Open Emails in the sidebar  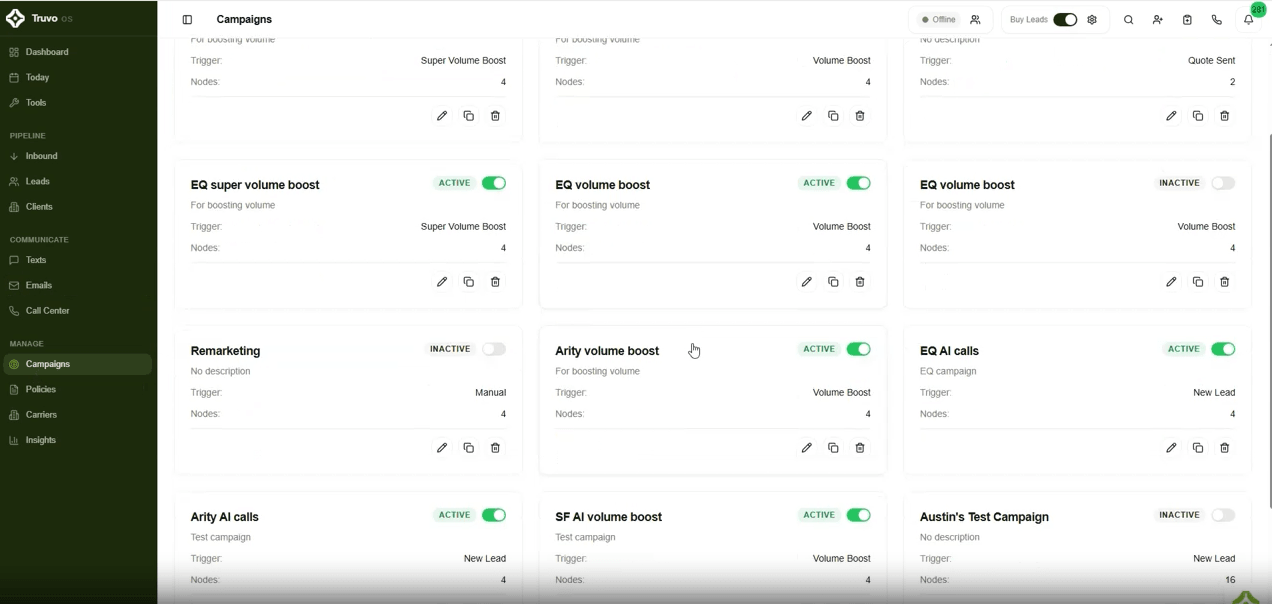coord(77,285)
